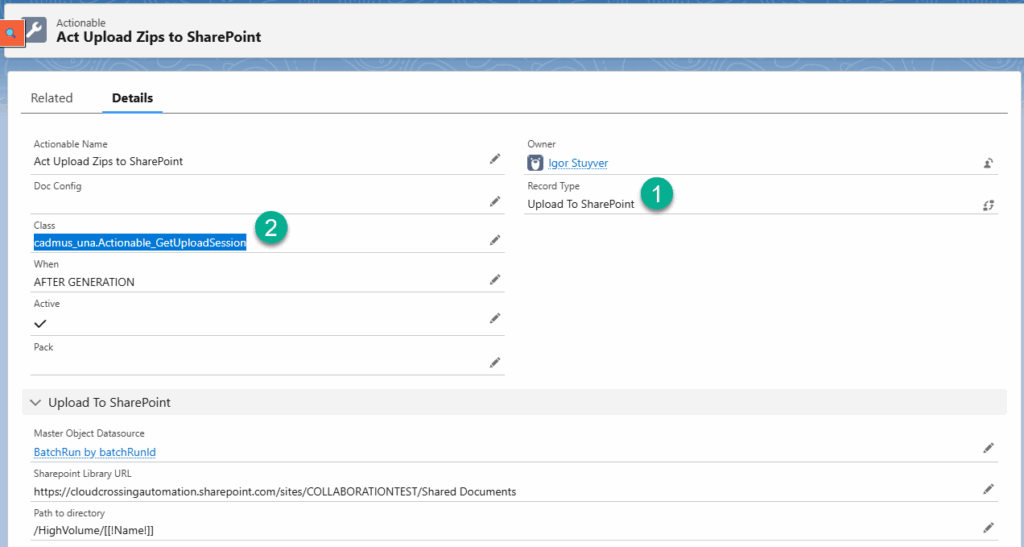Viewport: 1024px width, 547px height.
Task: Edit Master Object Datasource pencil icon
Action: point(988,450)
